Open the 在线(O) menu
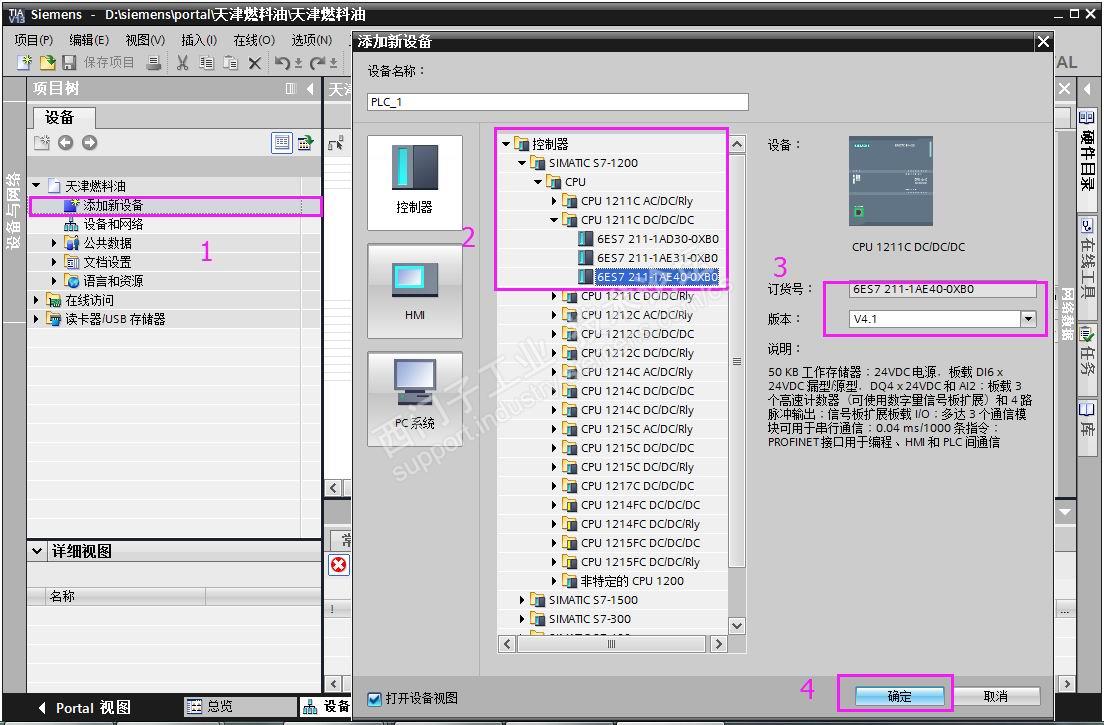1104x725 pixels. pyautogui.click(x=254, y=40)
